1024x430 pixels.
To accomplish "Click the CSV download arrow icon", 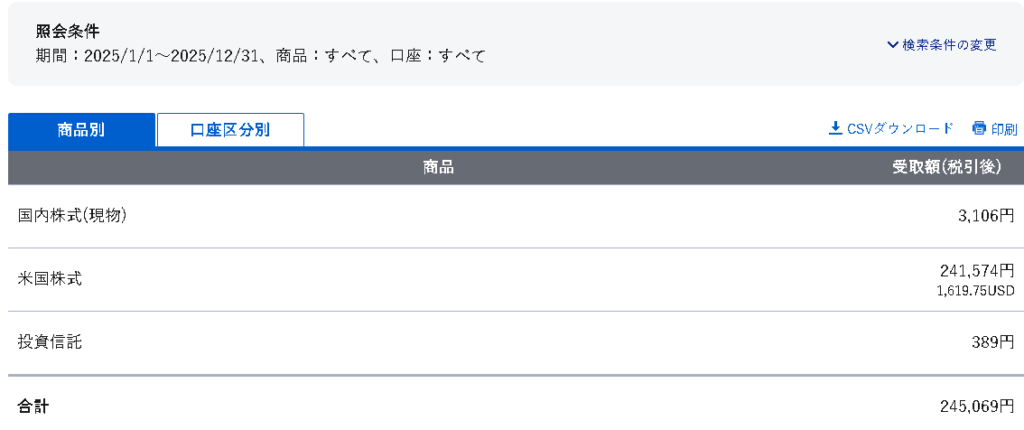I will [x=836, y=129].
